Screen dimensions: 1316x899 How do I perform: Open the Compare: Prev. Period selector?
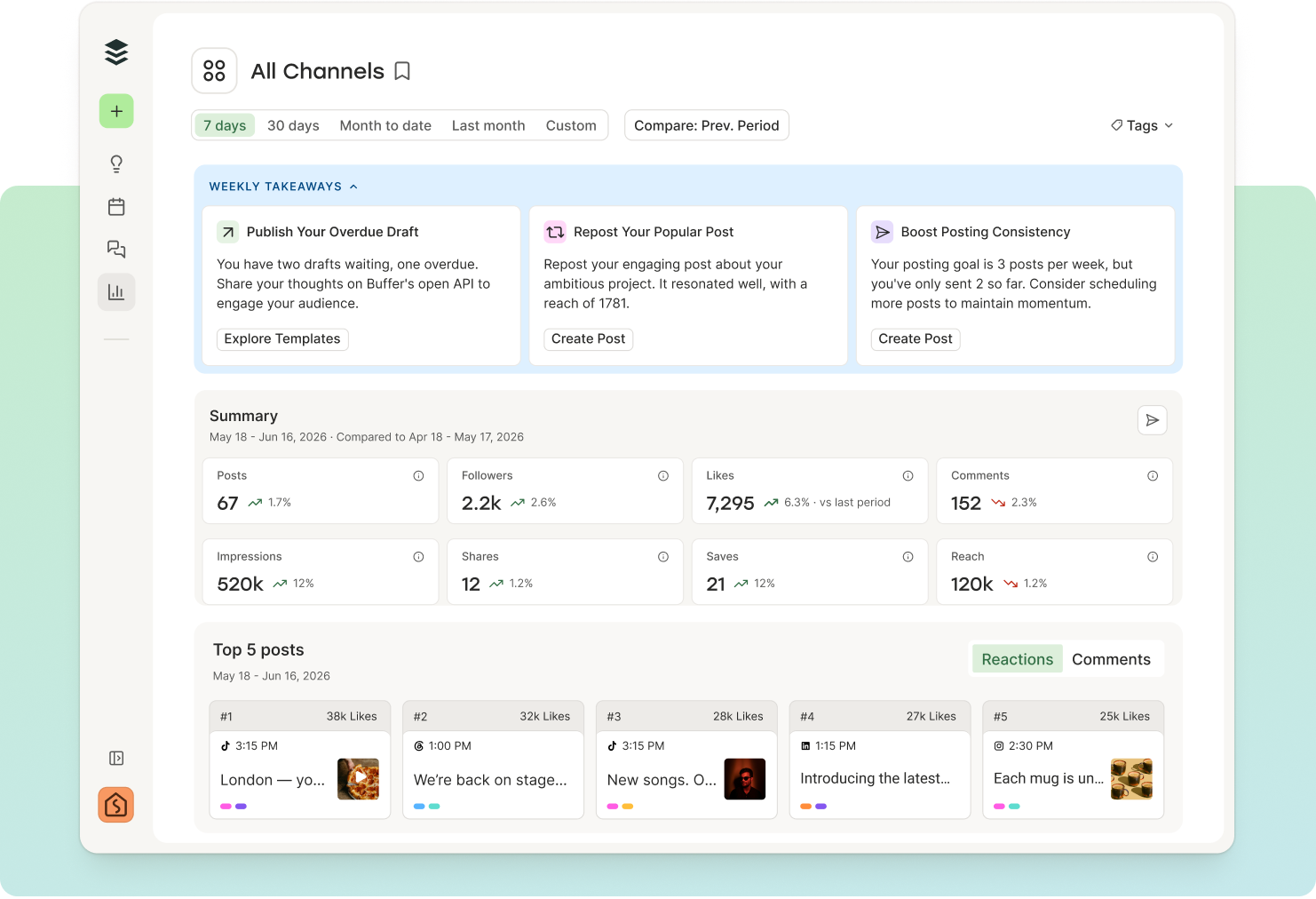point(707,125)
